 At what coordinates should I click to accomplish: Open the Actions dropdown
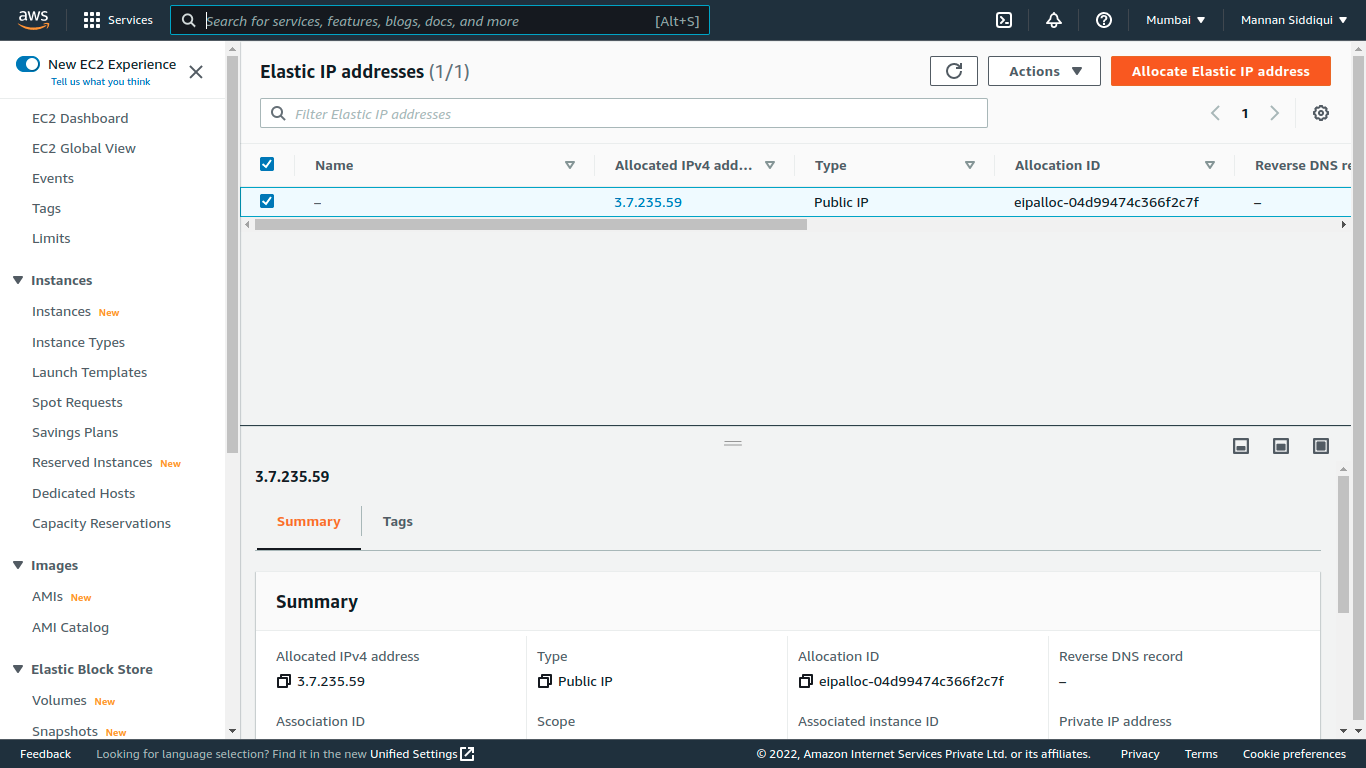coord(1044,70)
